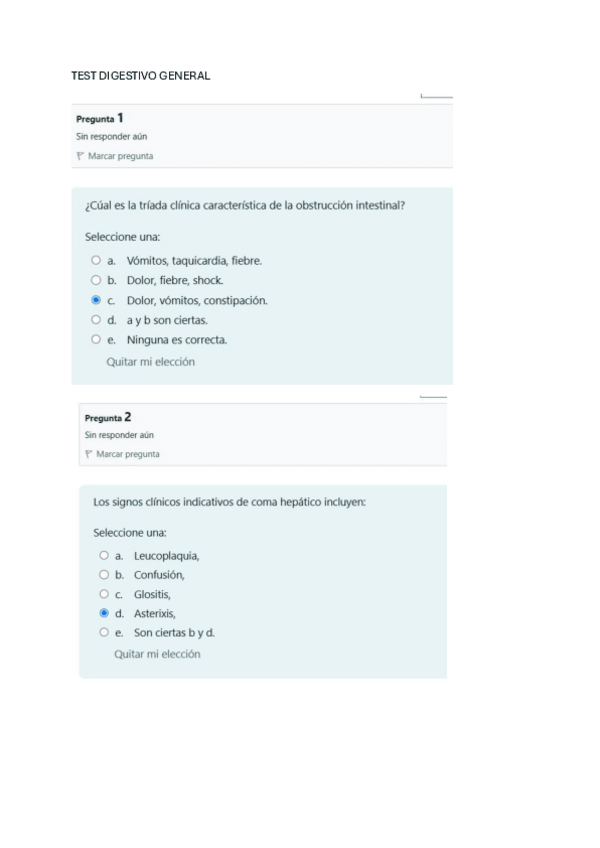Clear choice with Quitar mi elección in question 1
Image resolution: width=600 pixels, height=848 pixels.
[150, 362]
